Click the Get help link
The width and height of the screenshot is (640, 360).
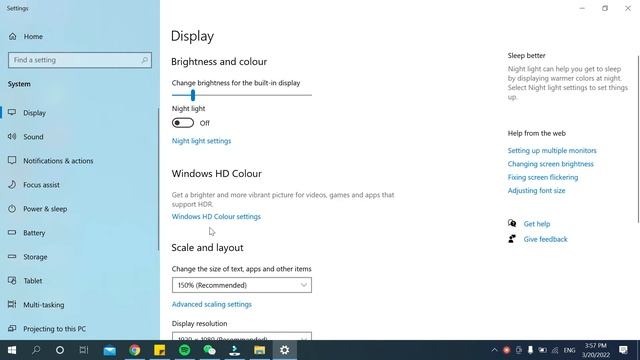[537, 224]
